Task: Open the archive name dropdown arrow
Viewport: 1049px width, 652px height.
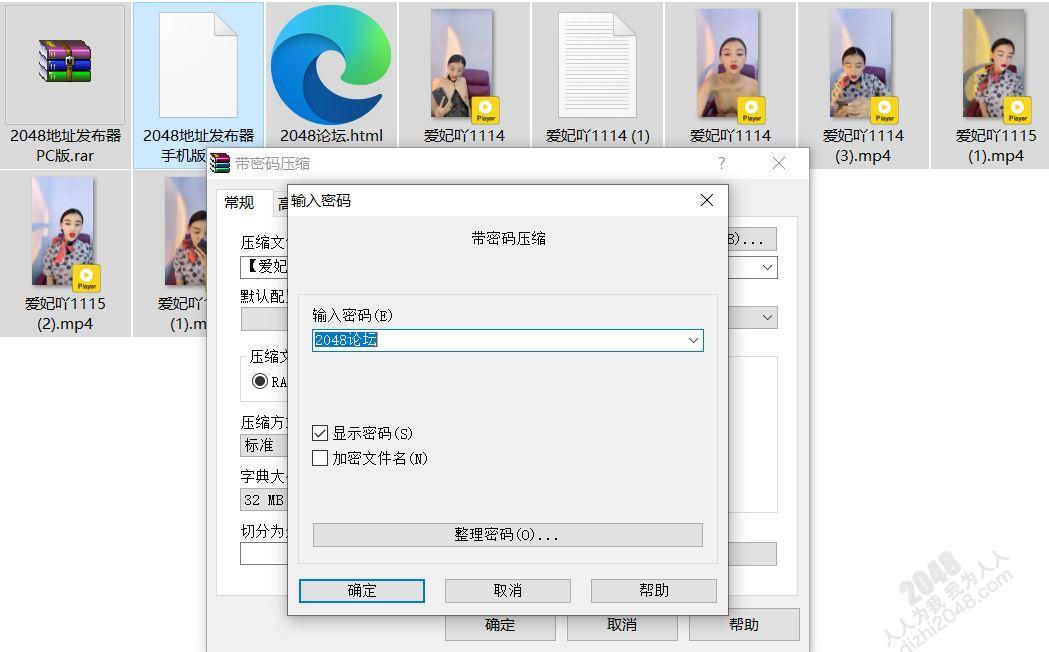Action: pos(767,267)
